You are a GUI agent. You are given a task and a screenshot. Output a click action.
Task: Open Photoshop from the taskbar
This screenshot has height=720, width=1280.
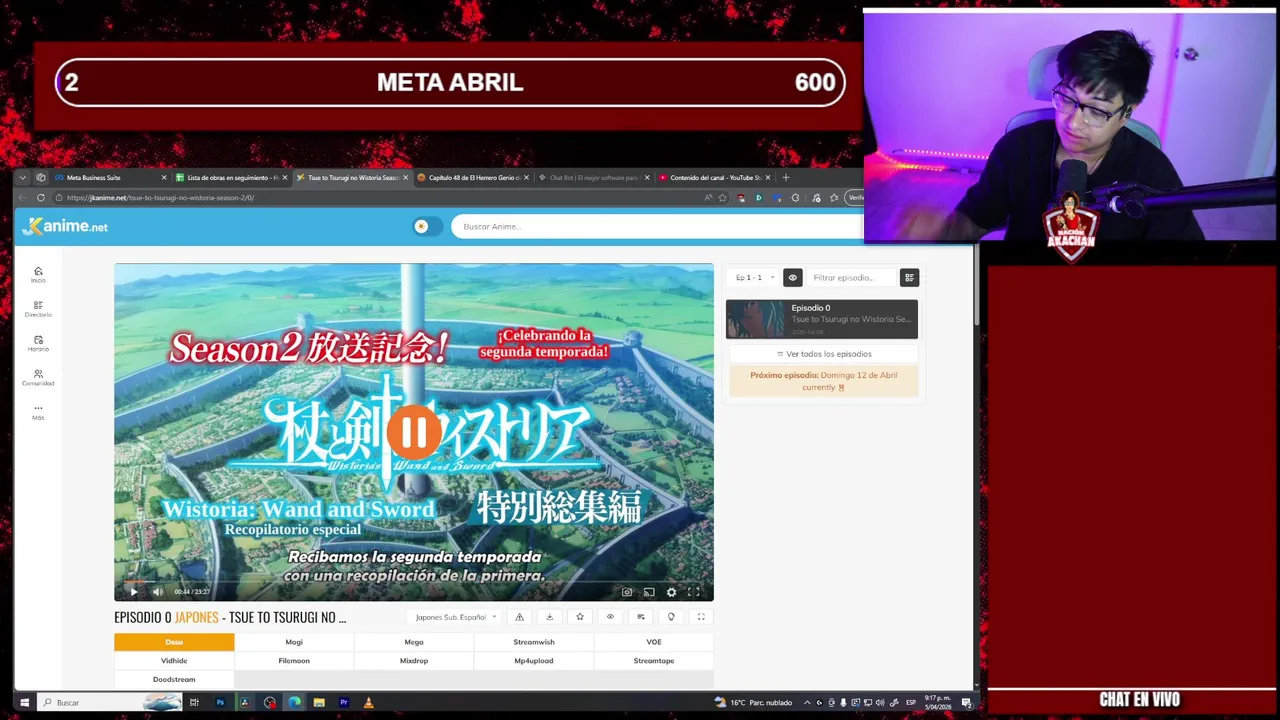(220, 703)
